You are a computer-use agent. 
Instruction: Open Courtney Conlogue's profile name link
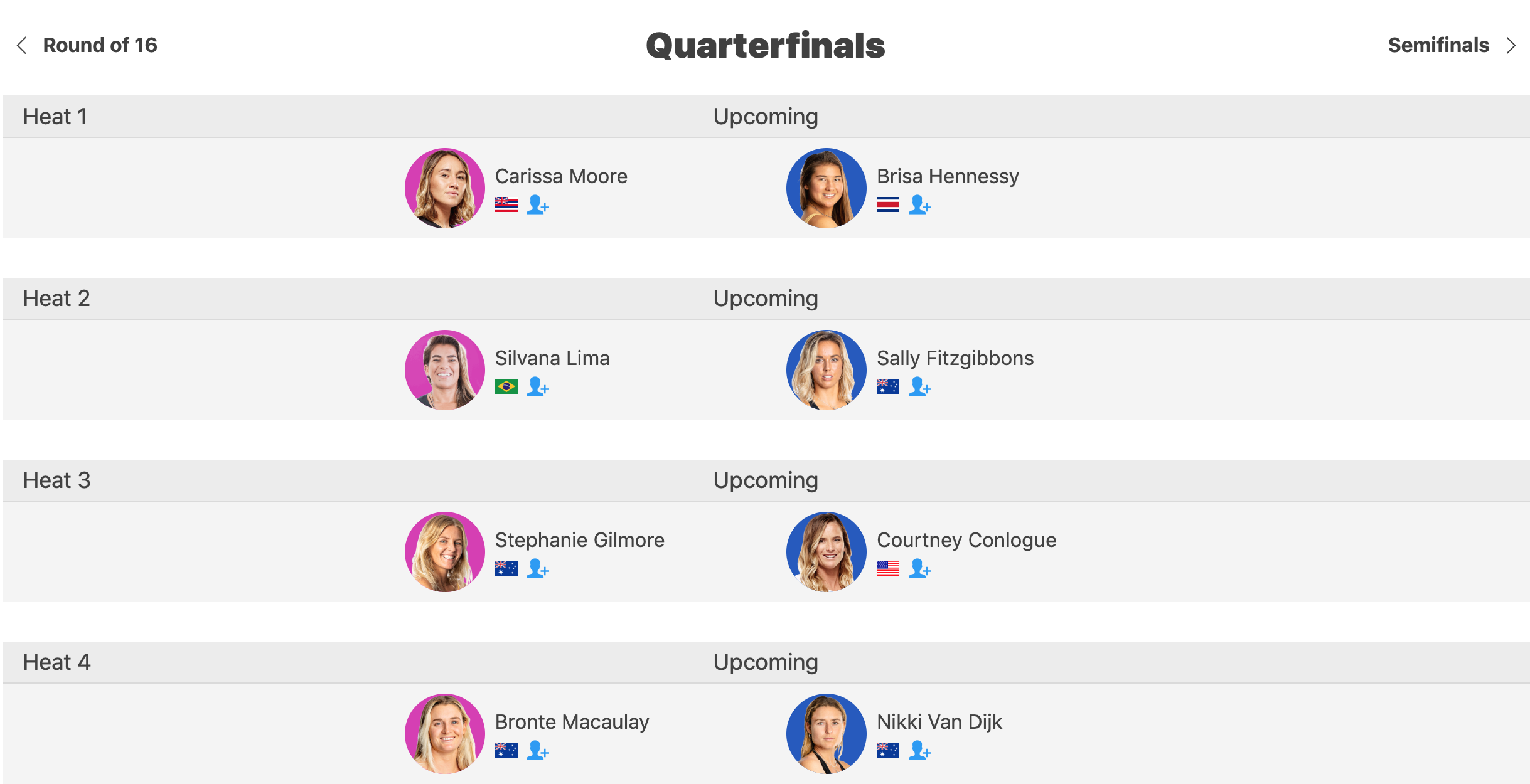pyautogui.click(x=966, y=540)
